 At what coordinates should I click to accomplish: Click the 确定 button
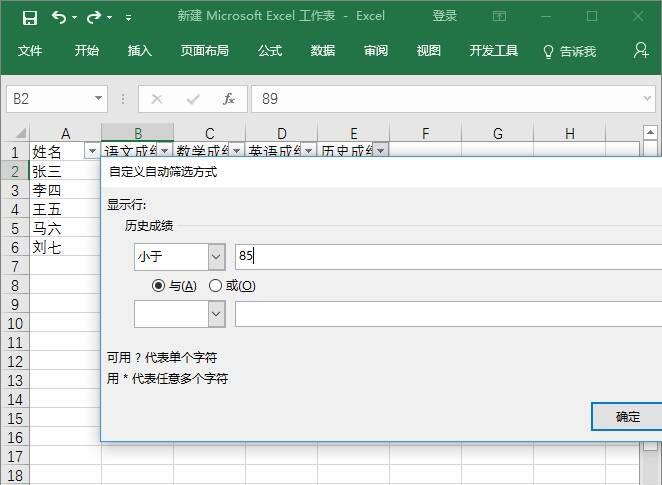[x=627, y=417]
